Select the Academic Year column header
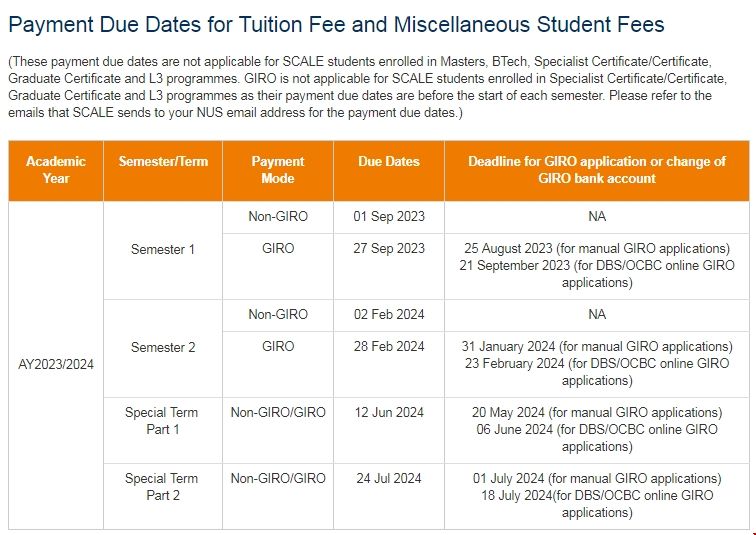Viewport: 756px width, 535px height. coord(56,170)
